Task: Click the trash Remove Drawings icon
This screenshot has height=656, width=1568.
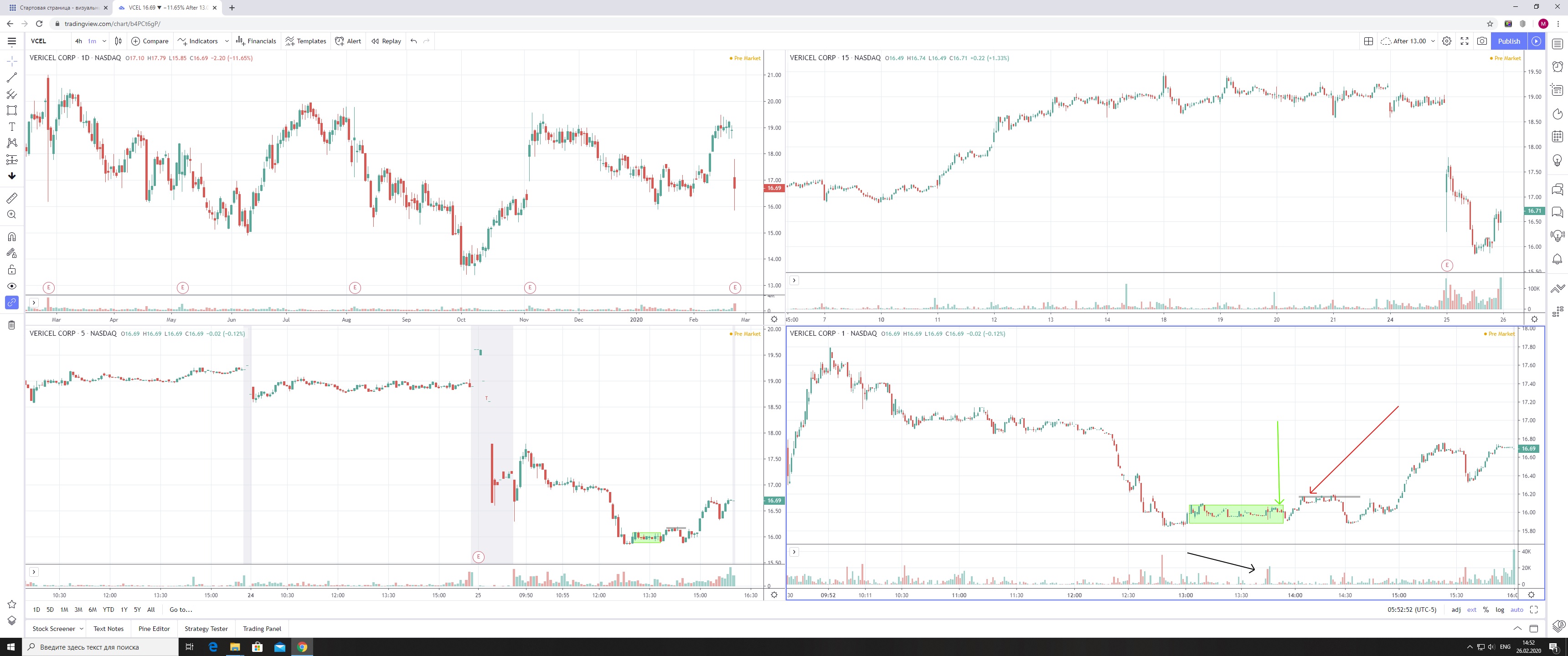Action: 11,325
